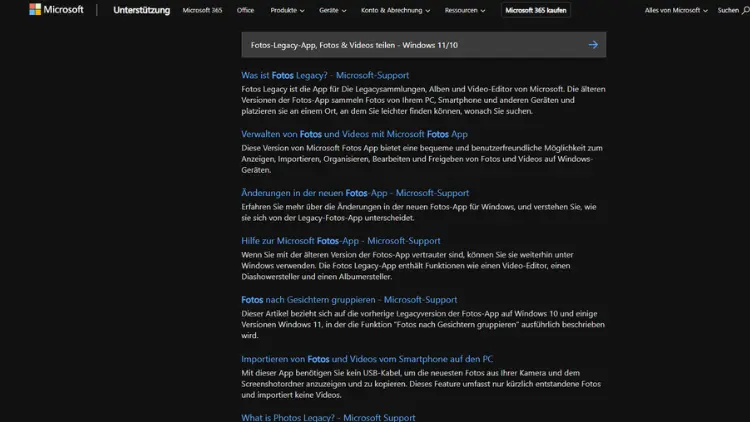Open the Unterstützung home link
Screen dimensions: 750x422
142,10
